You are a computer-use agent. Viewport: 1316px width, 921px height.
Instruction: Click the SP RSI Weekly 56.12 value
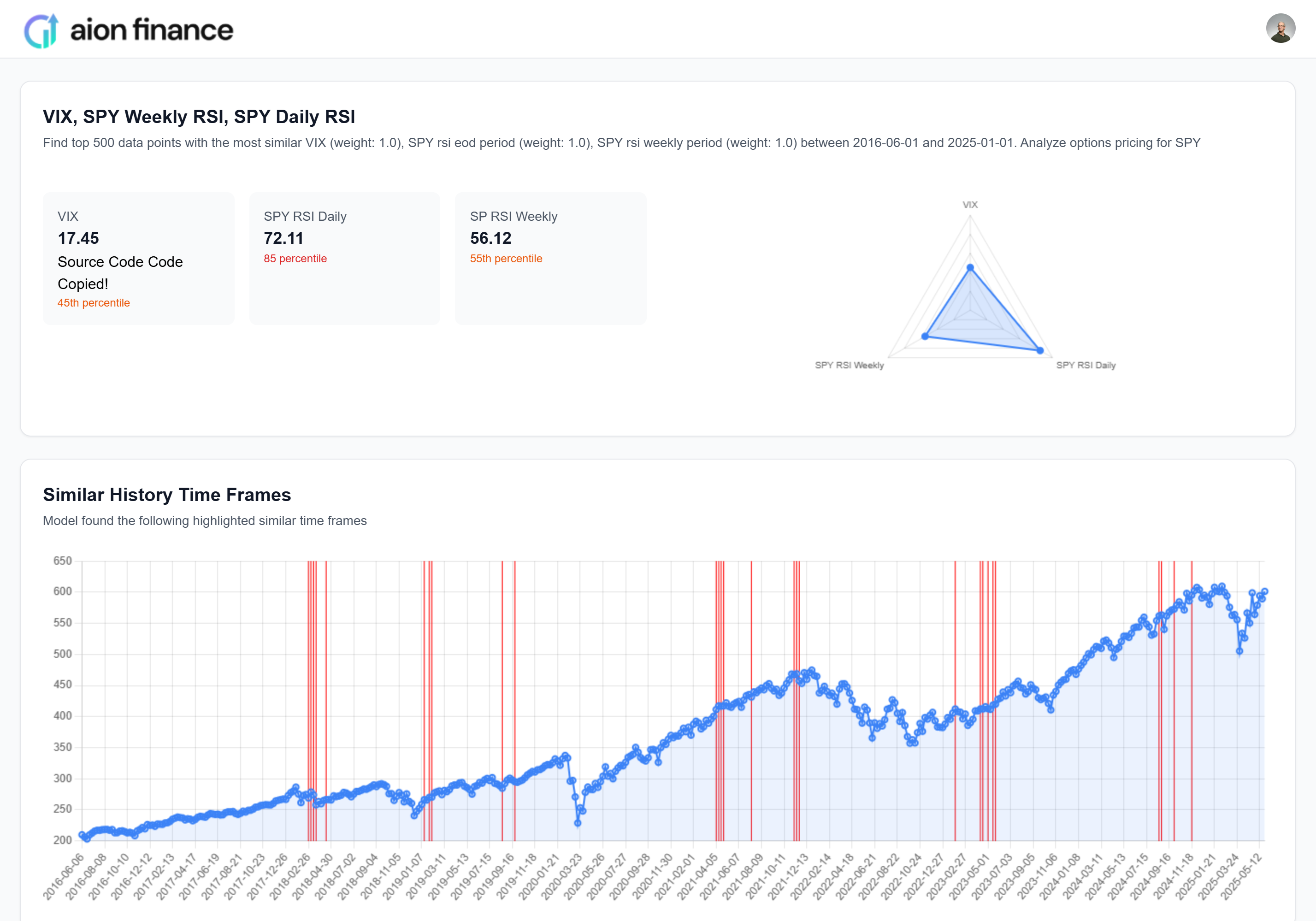pos(490,238)
